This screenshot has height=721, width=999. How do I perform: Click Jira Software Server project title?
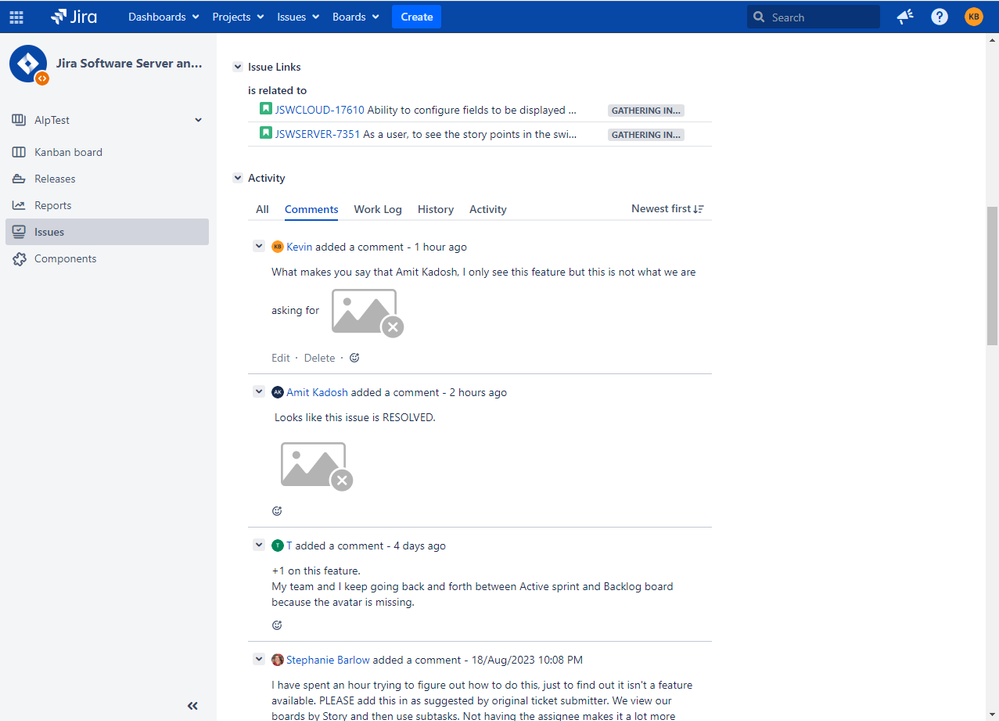click(129, 63)
